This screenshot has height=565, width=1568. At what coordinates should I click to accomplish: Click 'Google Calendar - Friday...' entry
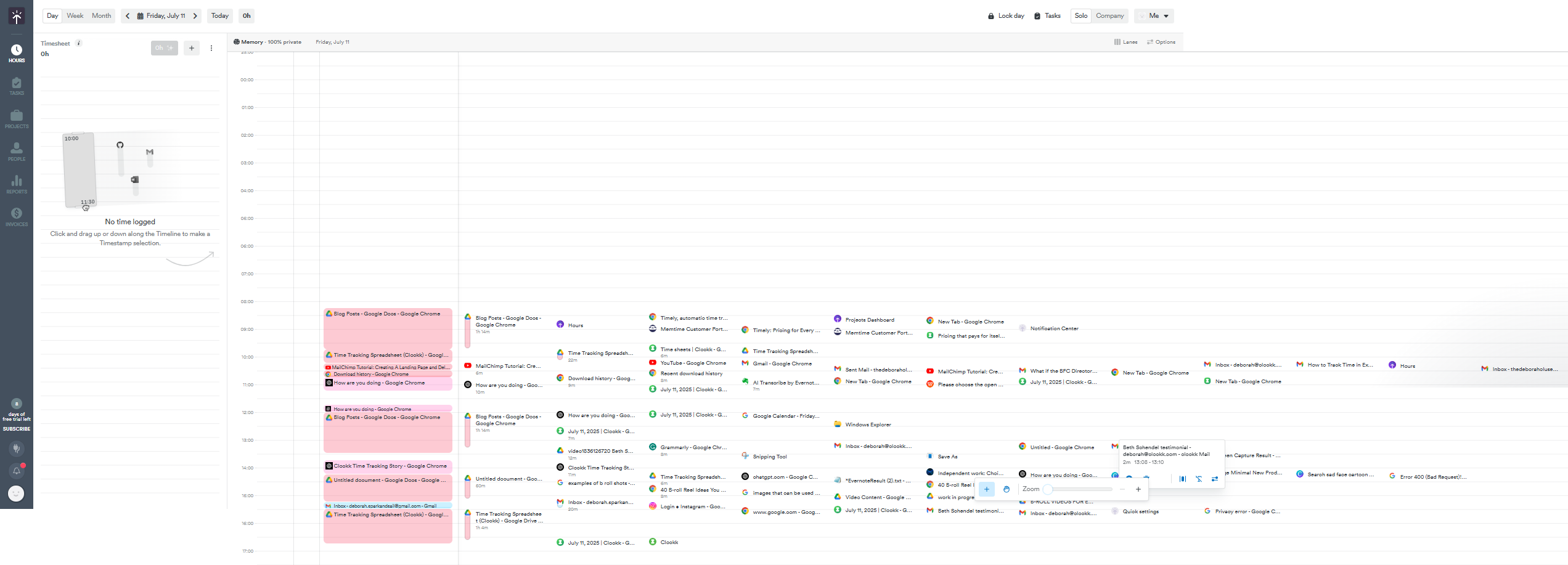tap(781, 415)
